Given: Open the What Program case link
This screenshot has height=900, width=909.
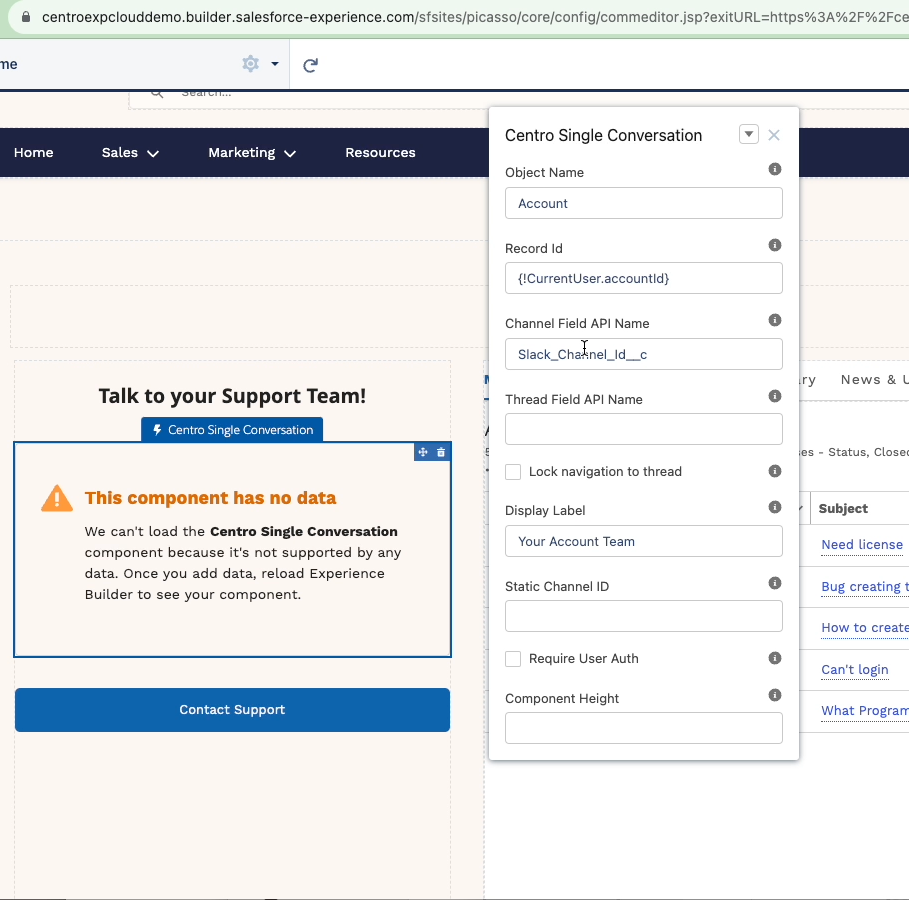Looking at the screenshot, I should point(864,710).
